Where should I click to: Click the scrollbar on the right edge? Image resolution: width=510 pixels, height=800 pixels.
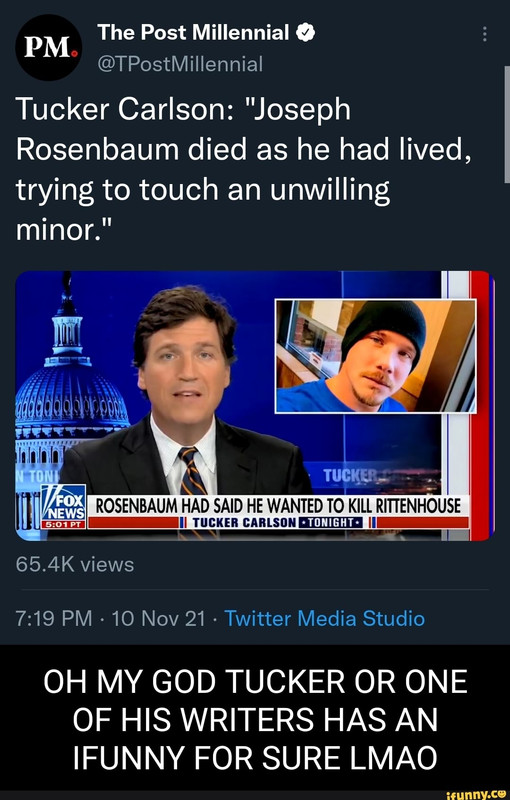[x=507, y=124]
